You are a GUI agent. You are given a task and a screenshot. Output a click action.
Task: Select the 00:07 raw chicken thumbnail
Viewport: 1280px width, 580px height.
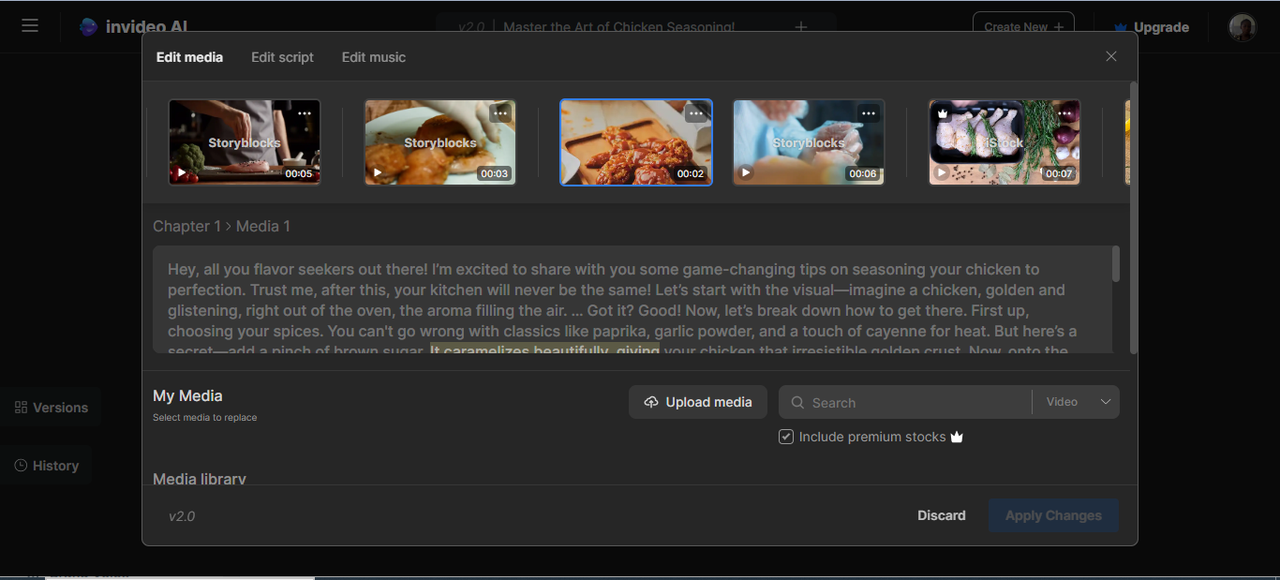pyautogui.click(x=1004, y=142)
